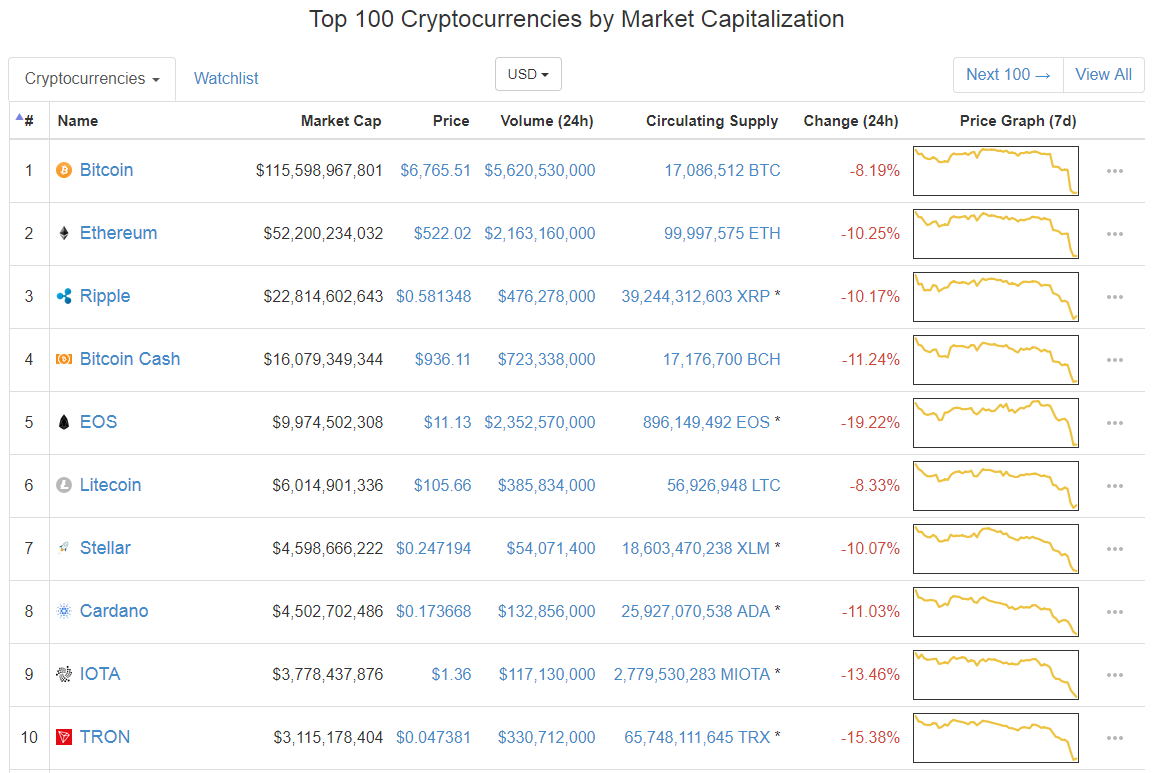Click the black EOS logo icon
The height and width of the screenshot is (773, 1164).
pyautogui.click(x=64, y=422)
